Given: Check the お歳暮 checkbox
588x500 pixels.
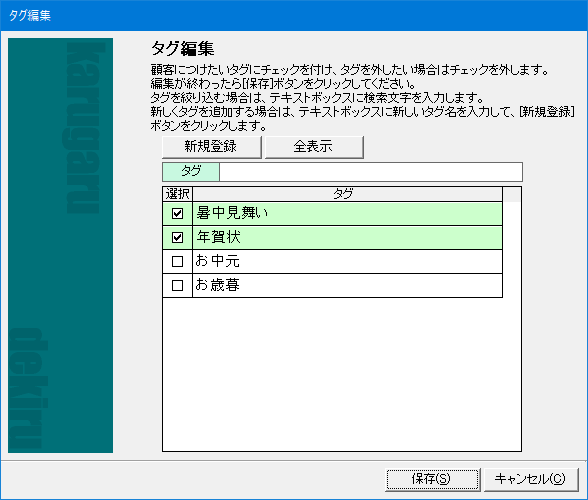Looking at the screenshot, I should pyautogui.click(x=177, y=285).
